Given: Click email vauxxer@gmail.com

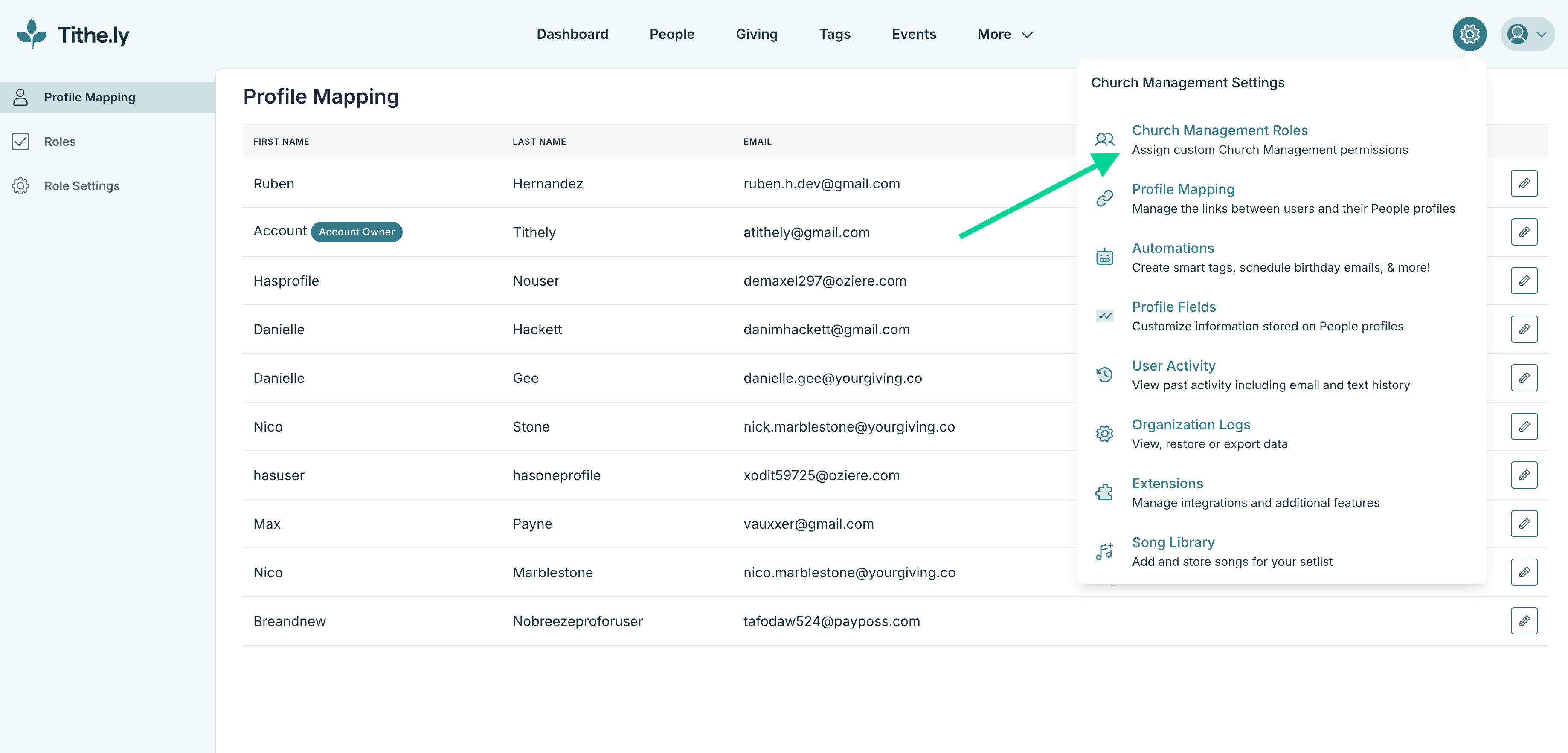Looking at the screenshot, I should tap(808, 524).
